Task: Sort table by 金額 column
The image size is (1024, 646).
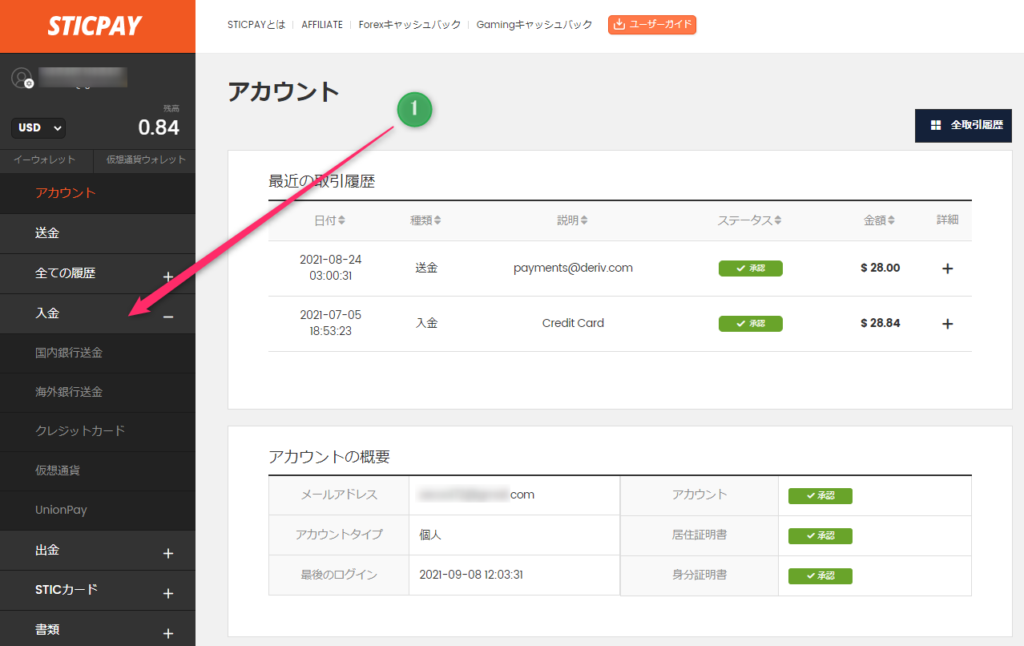Action: coord(879,220)
